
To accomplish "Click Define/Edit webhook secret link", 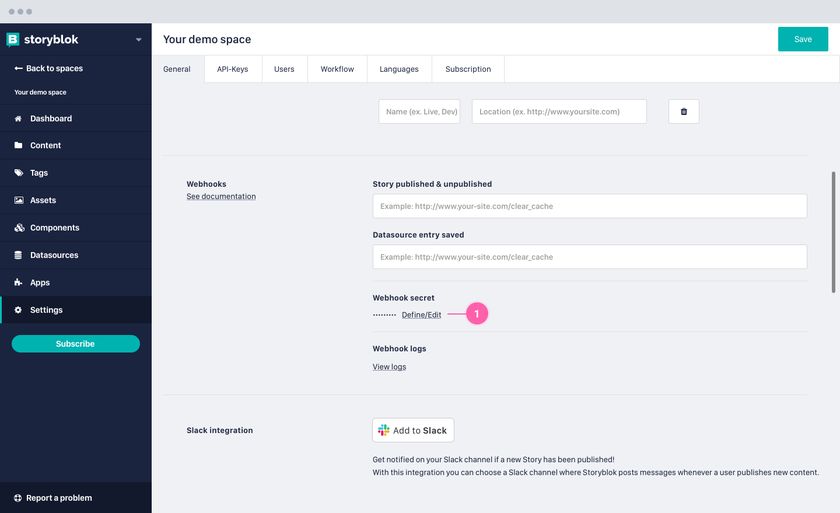I will point(422,315).
